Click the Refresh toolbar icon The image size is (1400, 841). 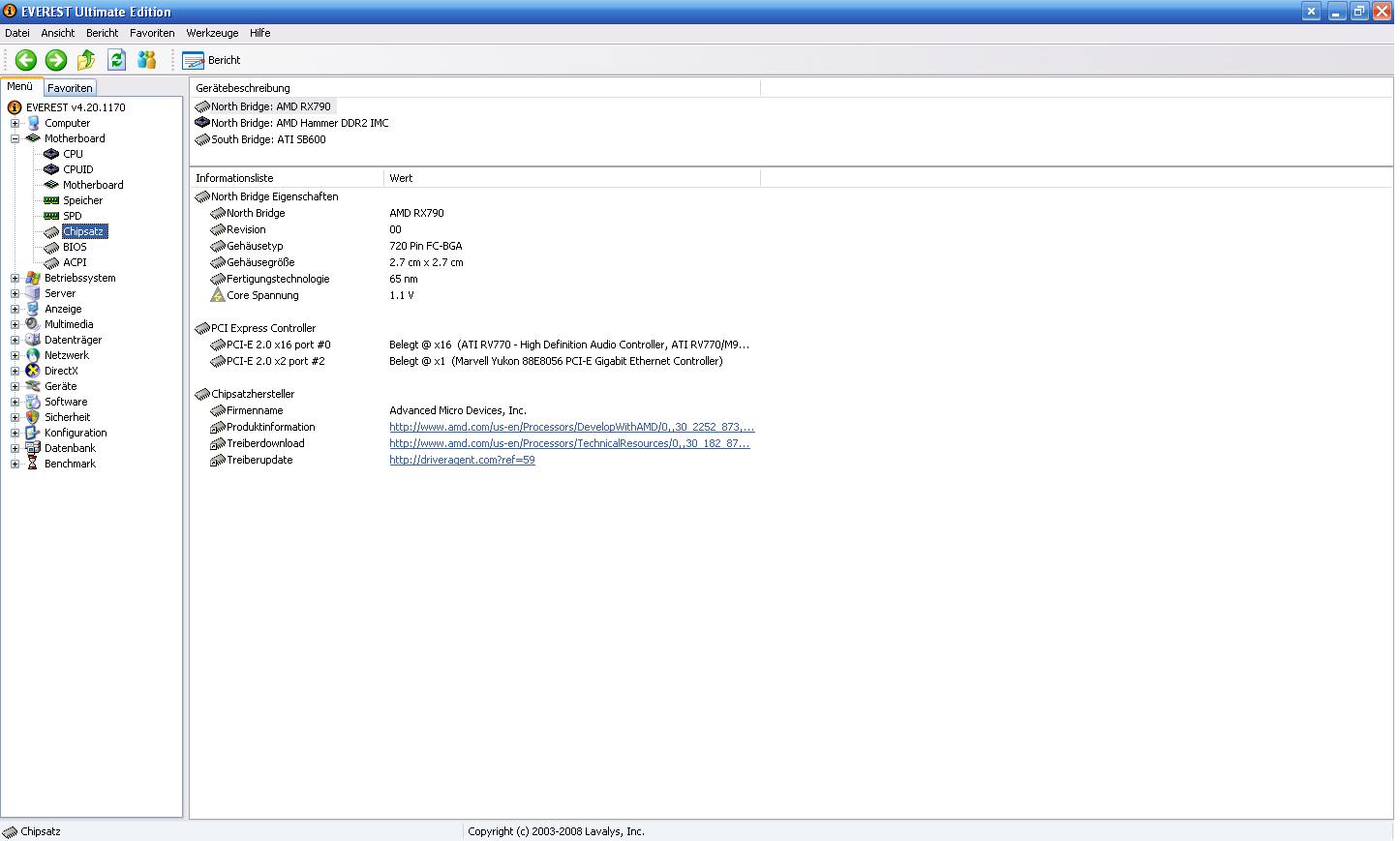116,60
